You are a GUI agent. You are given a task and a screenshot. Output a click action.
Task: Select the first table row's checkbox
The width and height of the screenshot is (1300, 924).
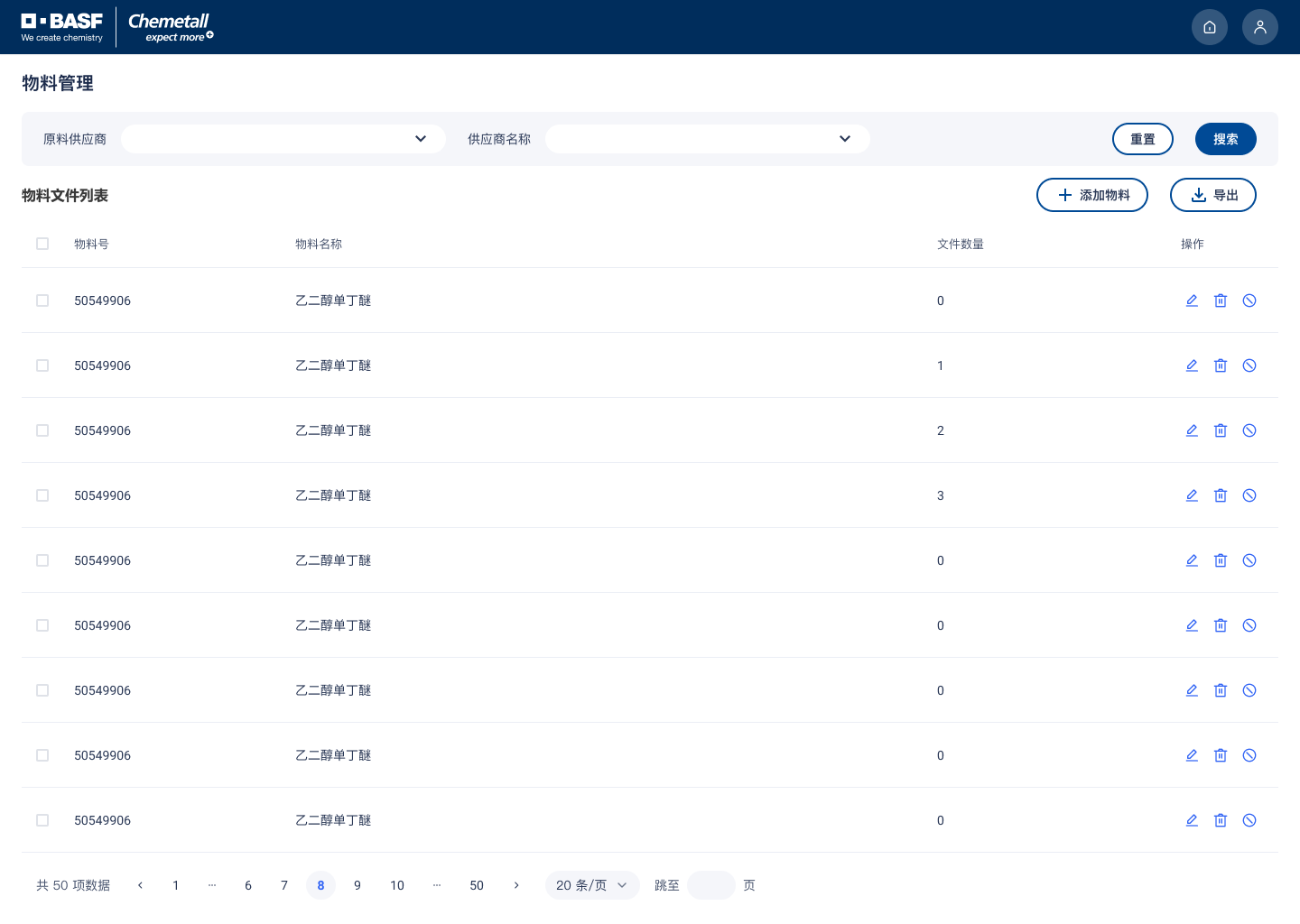(x=42, y=300)
